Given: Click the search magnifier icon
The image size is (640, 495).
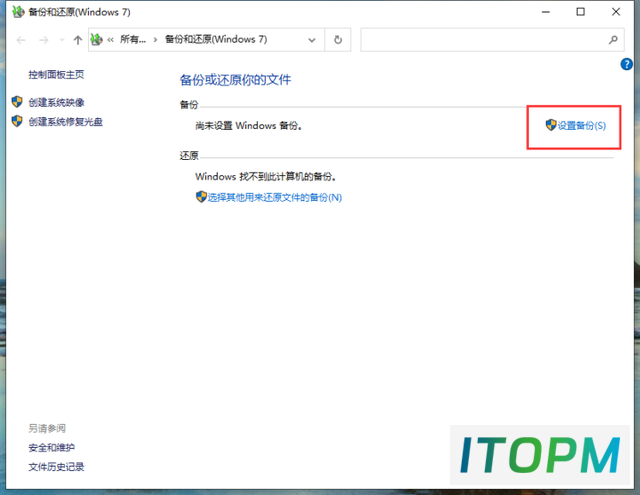Looking at the screenshot, I should (613, 40).
